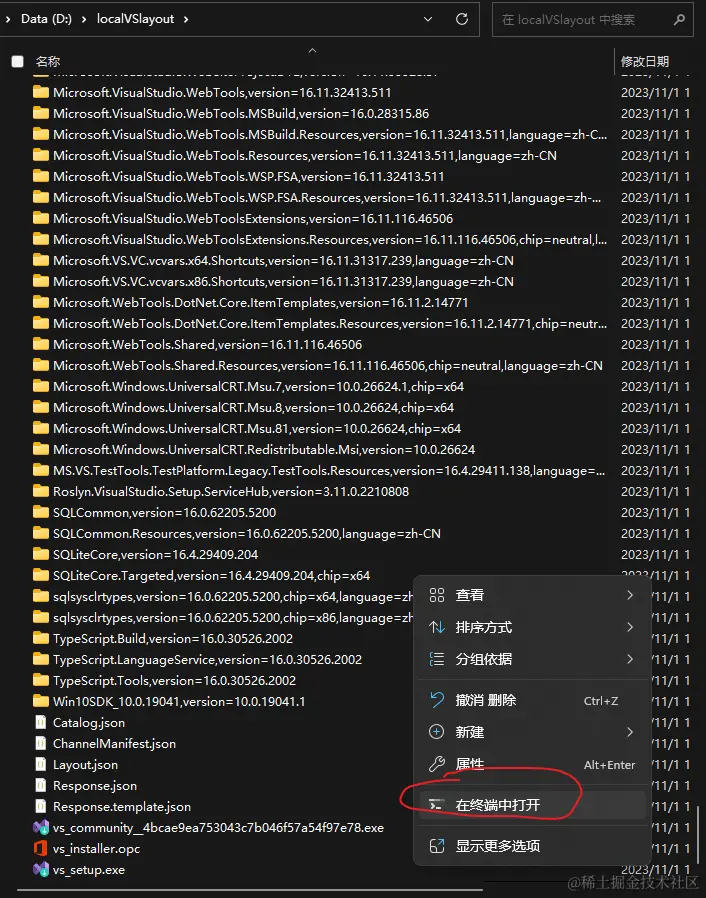Click the ChannelManifest.json file icon

tap(41, 743)
